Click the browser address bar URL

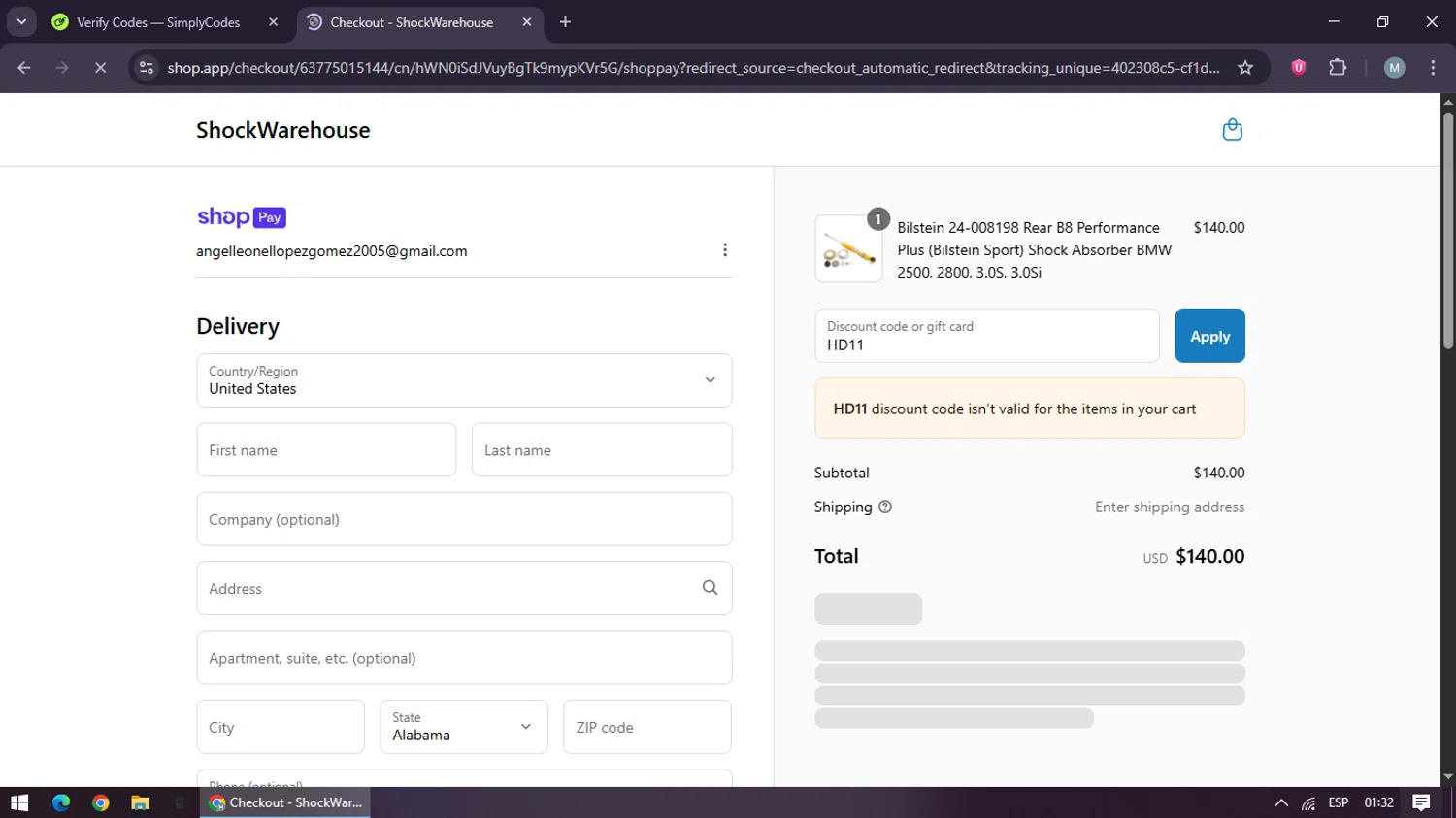(693, 68)
